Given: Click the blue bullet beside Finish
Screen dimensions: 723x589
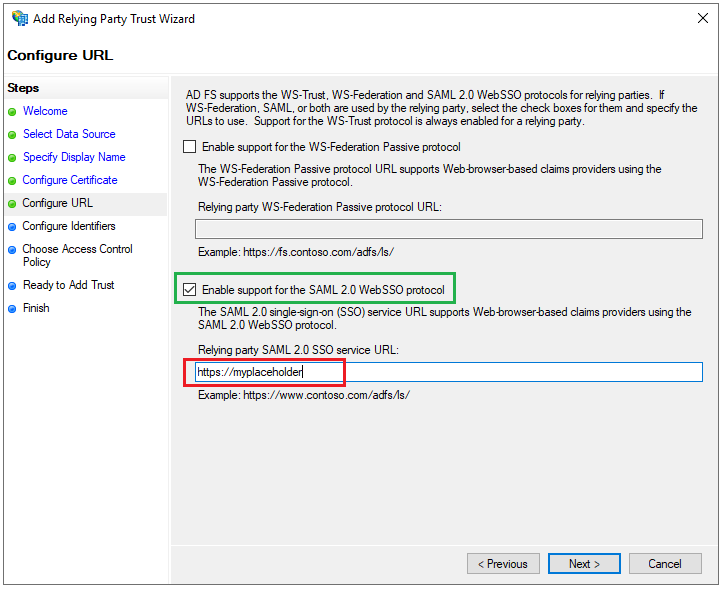Looking at the screenshot, I should click(12, 309).
